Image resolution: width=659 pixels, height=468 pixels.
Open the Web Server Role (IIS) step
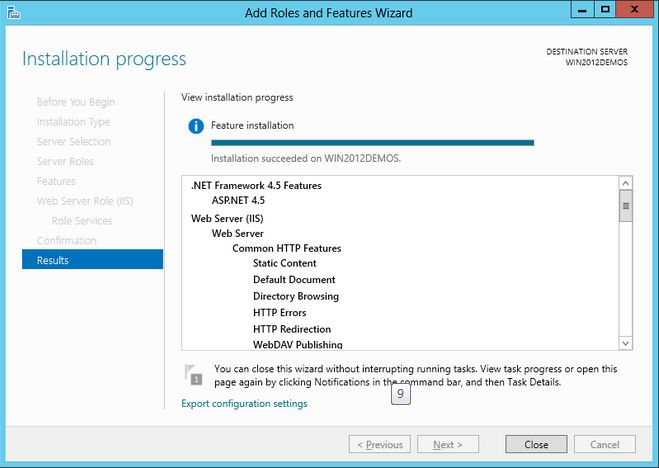[x=85, y=201]
